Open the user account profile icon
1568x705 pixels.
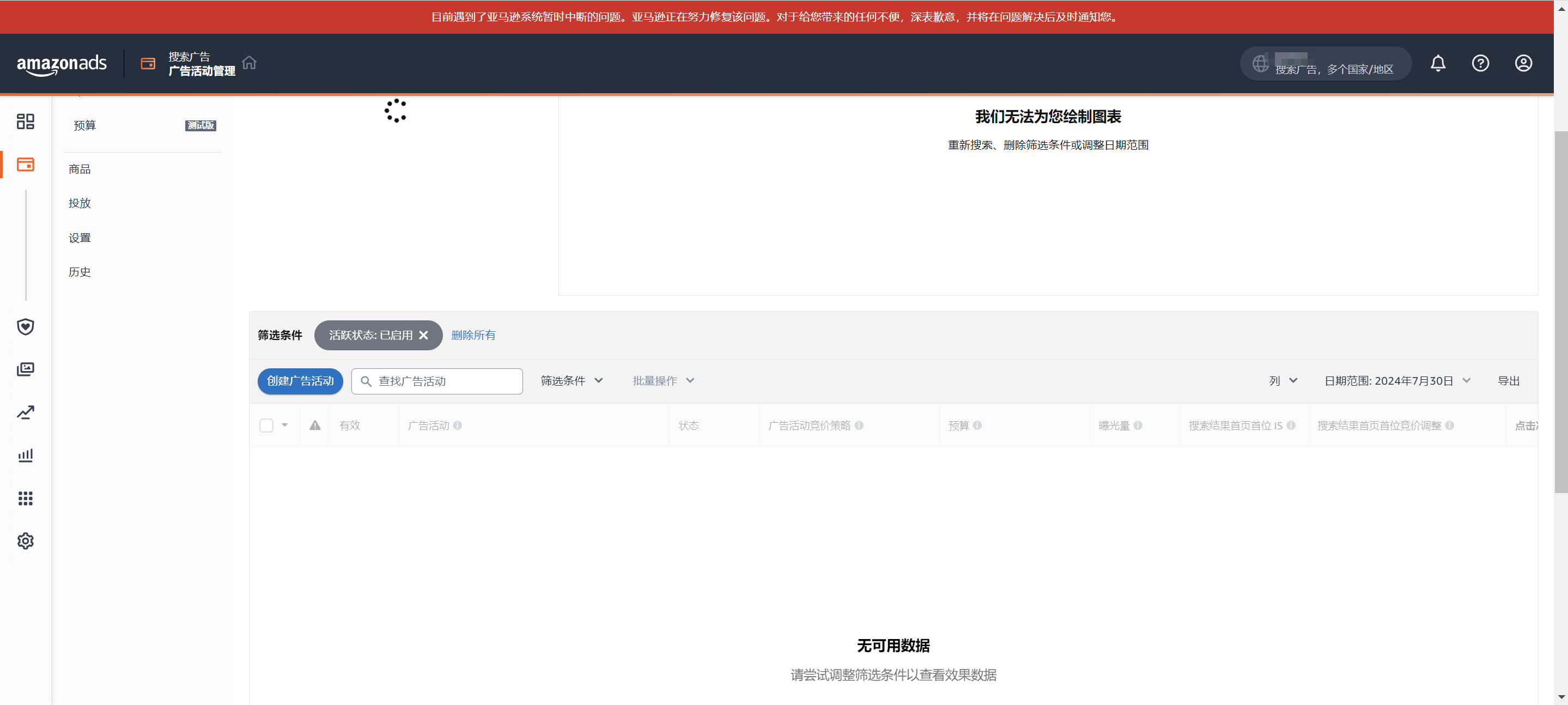tap(1523, 63)
